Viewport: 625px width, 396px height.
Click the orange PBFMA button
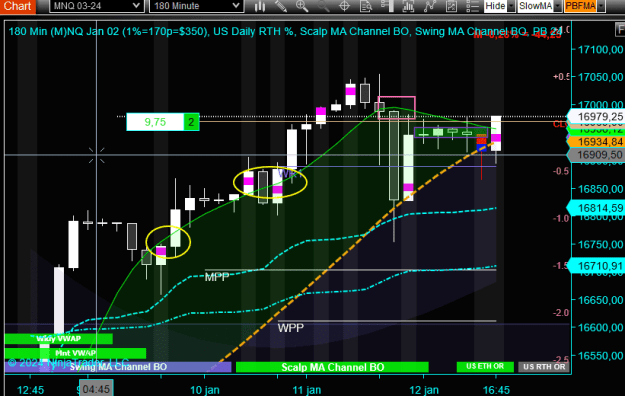(x=581, y=6)
